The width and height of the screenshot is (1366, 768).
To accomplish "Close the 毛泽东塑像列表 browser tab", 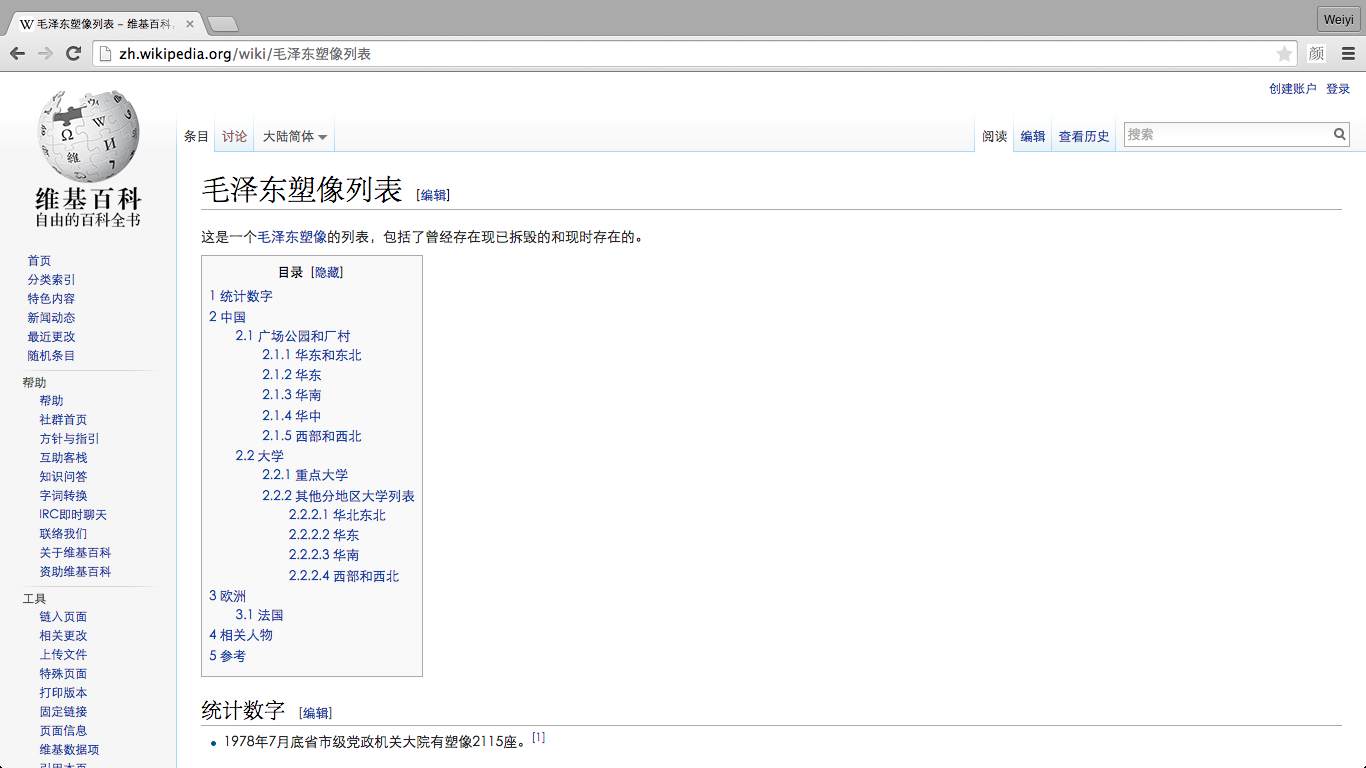I will tap(190, 24).
